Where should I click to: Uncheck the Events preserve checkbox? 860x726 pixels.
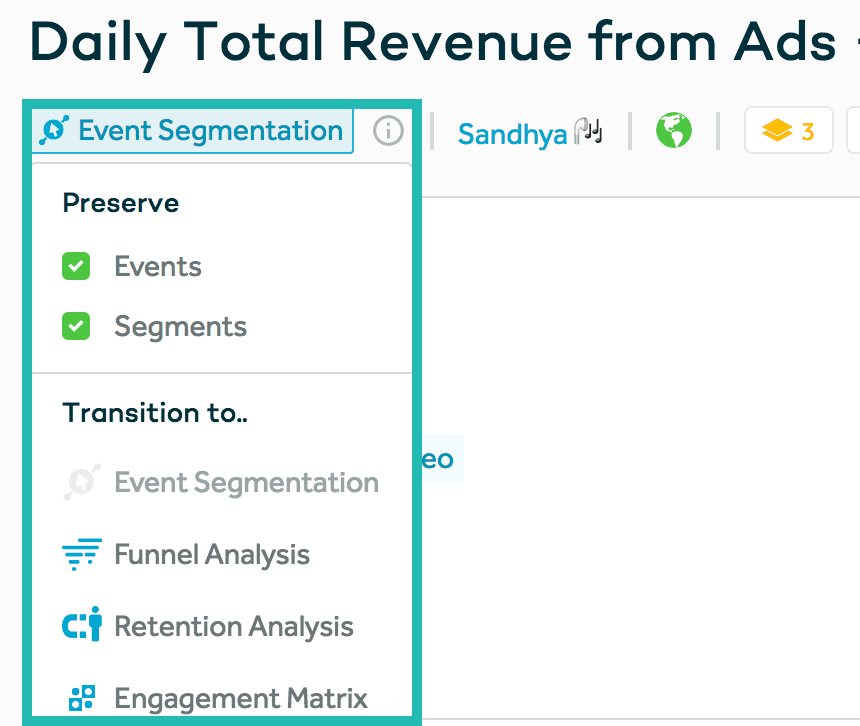pyautogui.click(x=76, y=267)
